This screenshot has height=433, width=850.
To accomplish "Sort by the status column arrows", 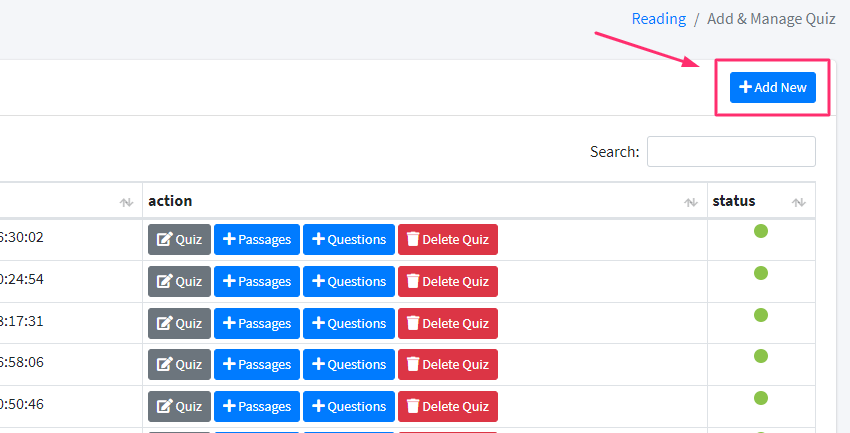I will tap(799, 202).
